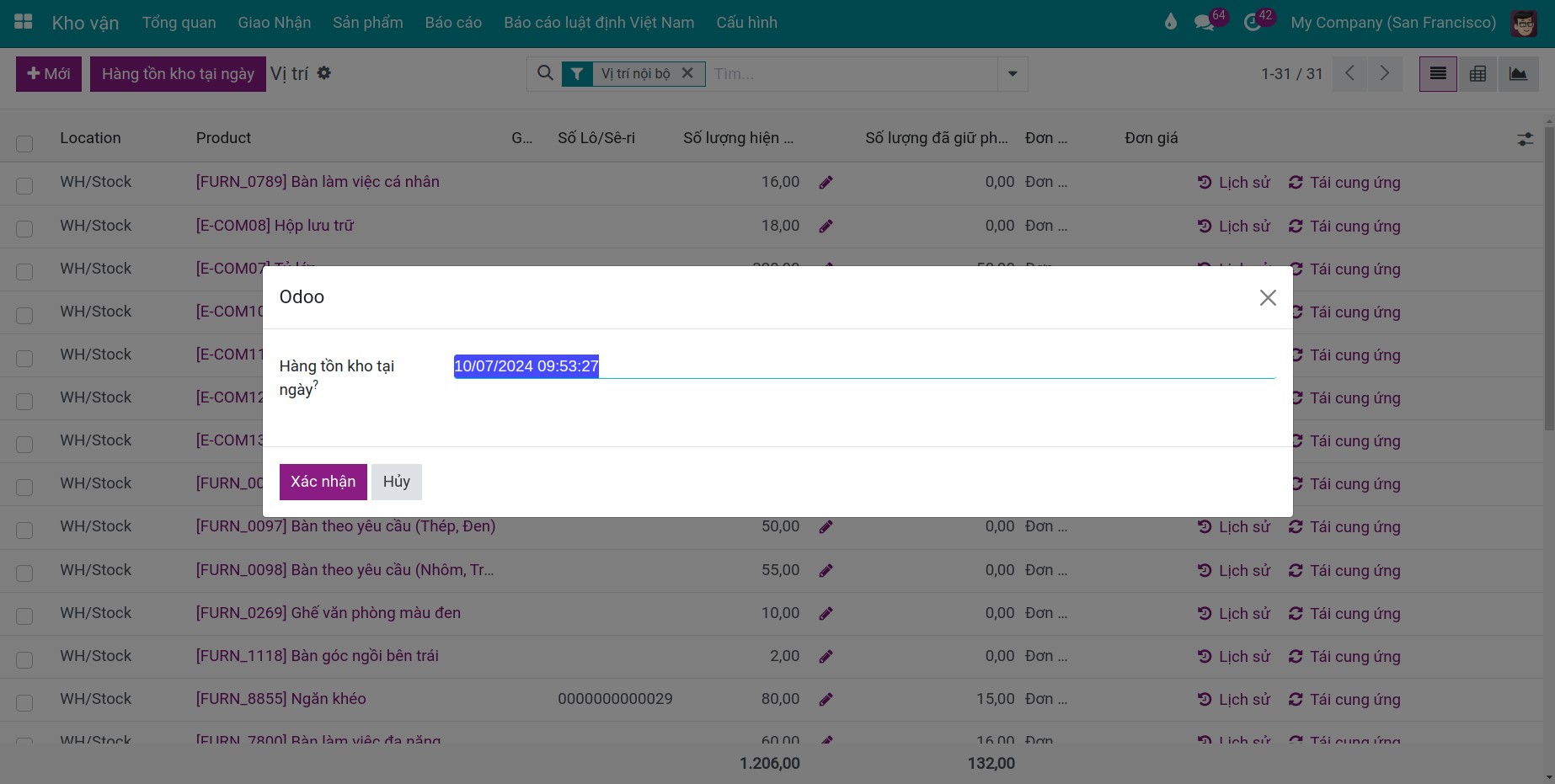Open Báo cáo luật định Việt Nam menu
This screenshot has height=784, width=1555.
pos(599,23)
